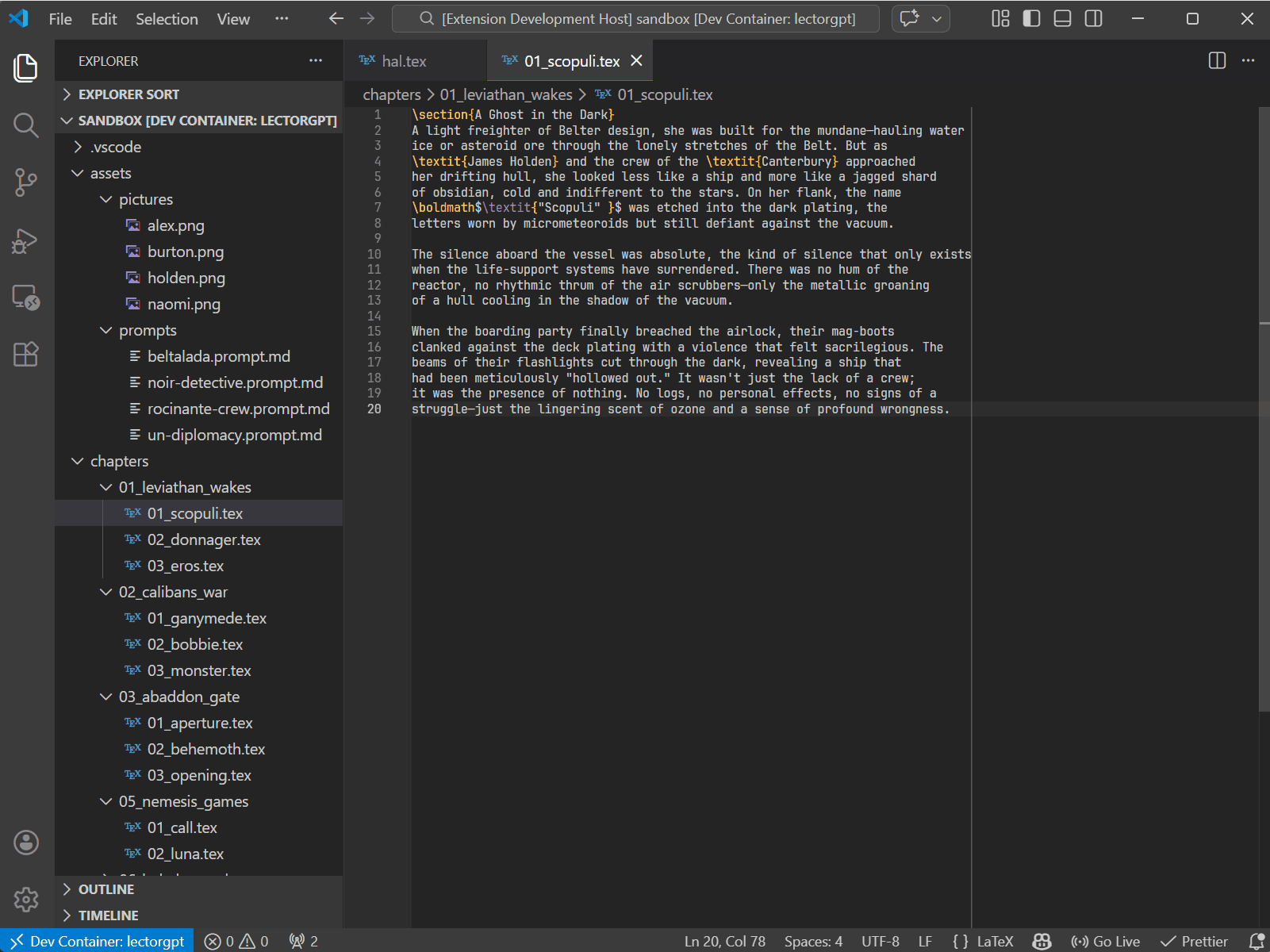The width and height of the screenshot is (1270, 952).
Task: Open rocinante-crew.prompt.md file
Action: (x=198, y=409)
